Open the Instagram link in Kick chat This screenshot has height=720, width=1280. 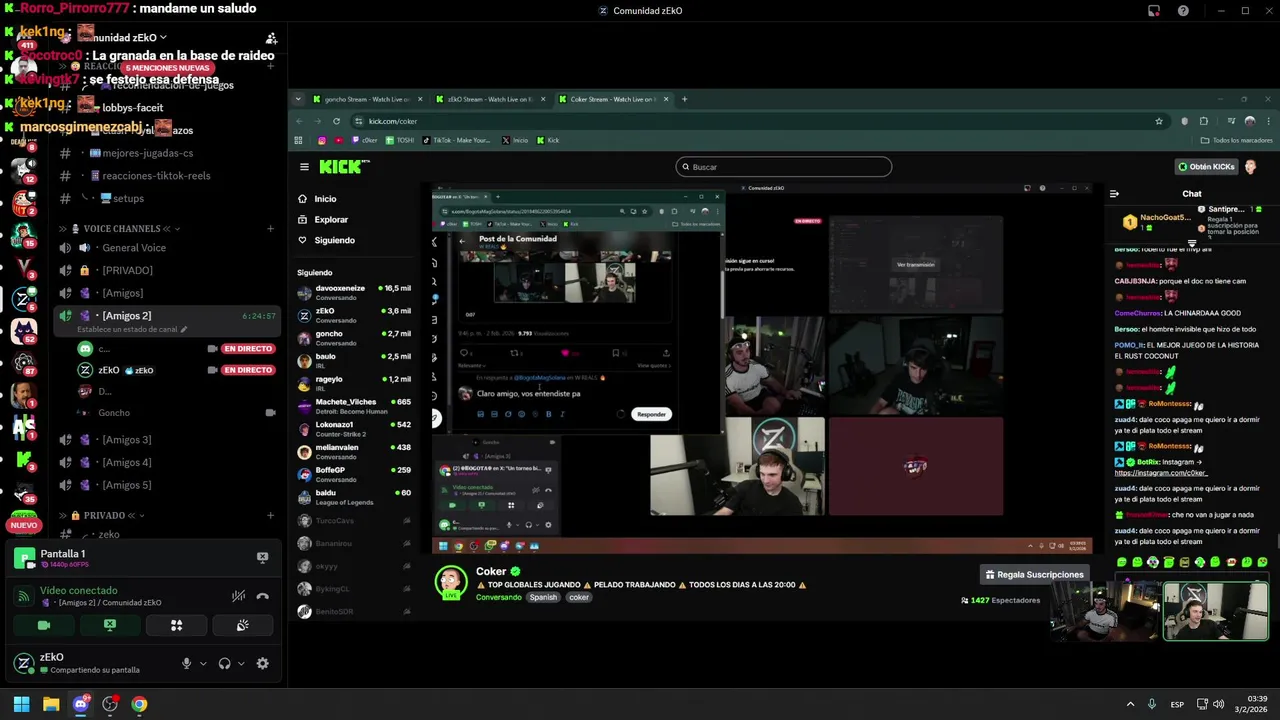(1161, 472)
